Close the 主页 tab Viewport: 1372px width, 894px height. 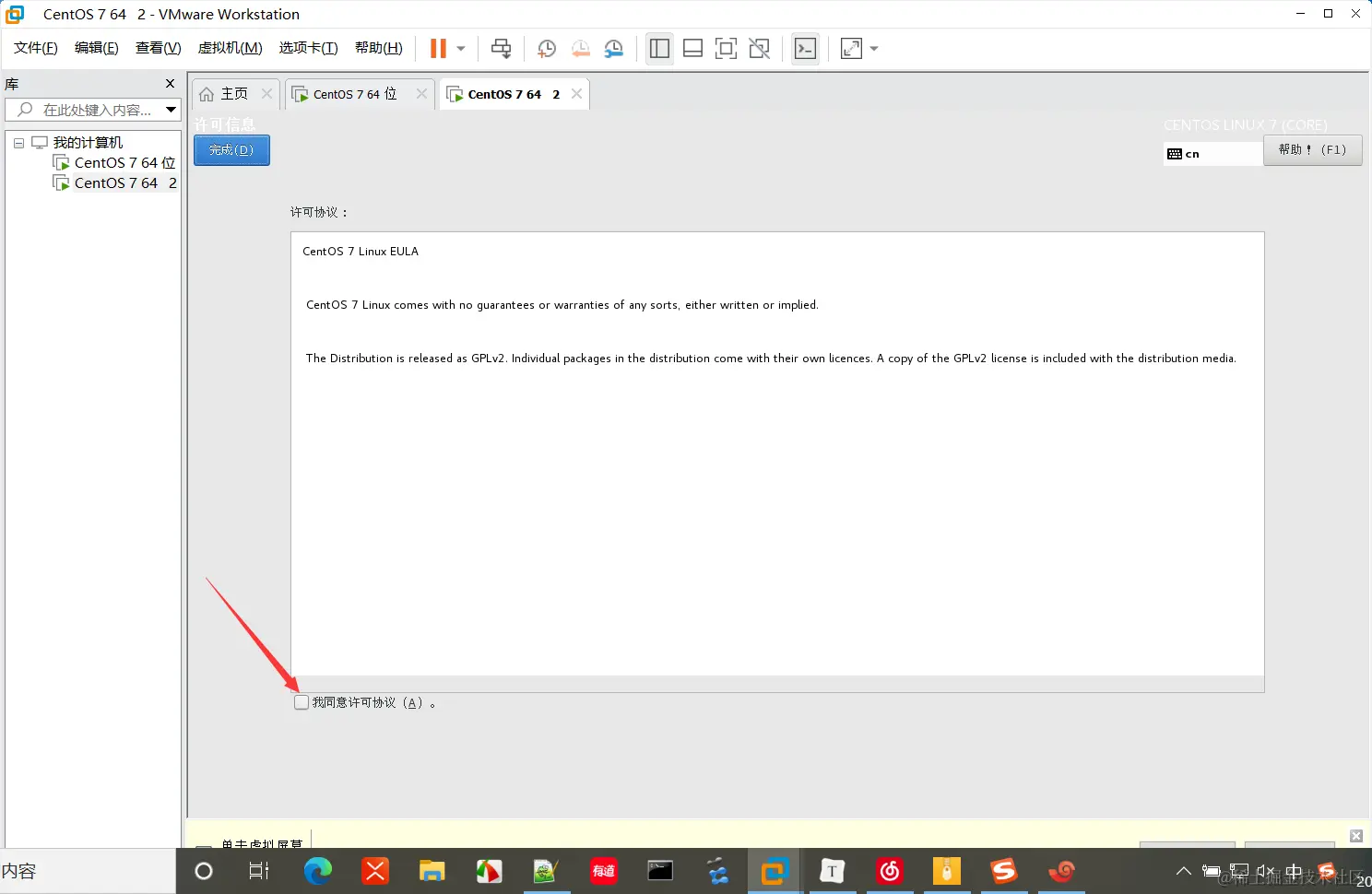[266, 94]
